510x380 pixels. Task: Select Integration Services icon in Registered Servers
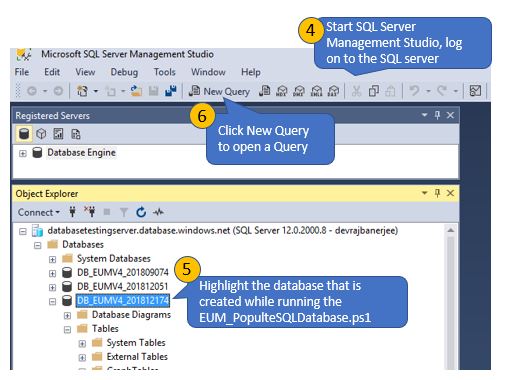pyautogui.click(x=76, y=134)
